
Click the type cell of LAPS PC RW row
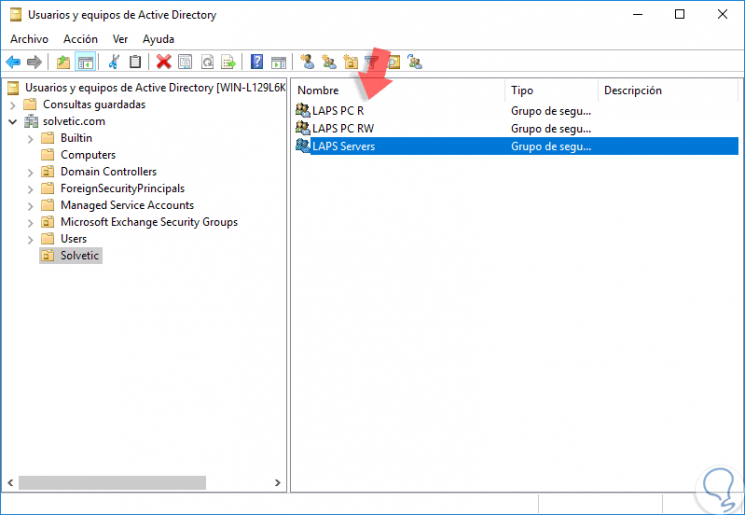pos(551,128)
